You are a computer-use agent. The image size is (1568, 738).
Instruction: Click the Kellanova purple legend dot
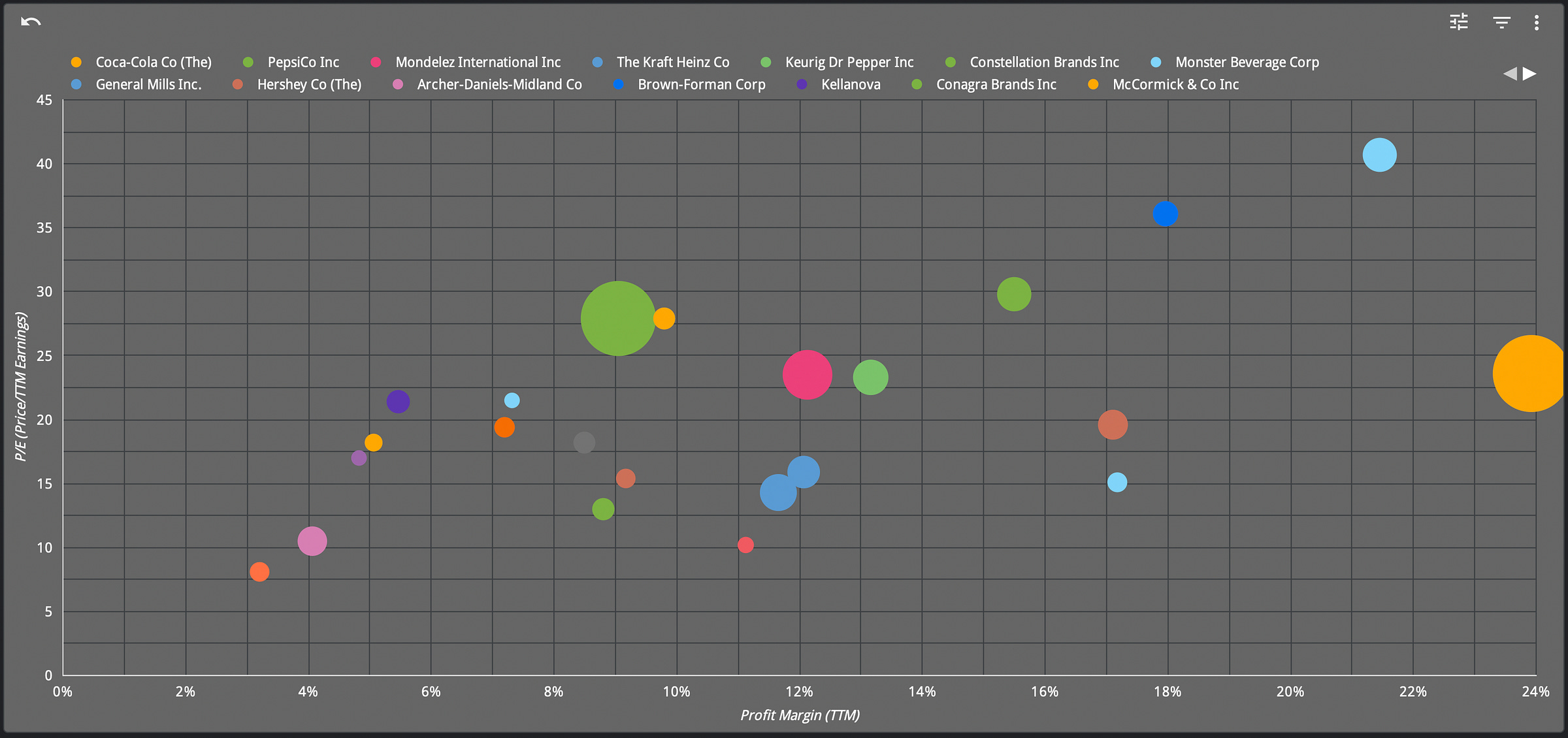[x=802, y=84]
